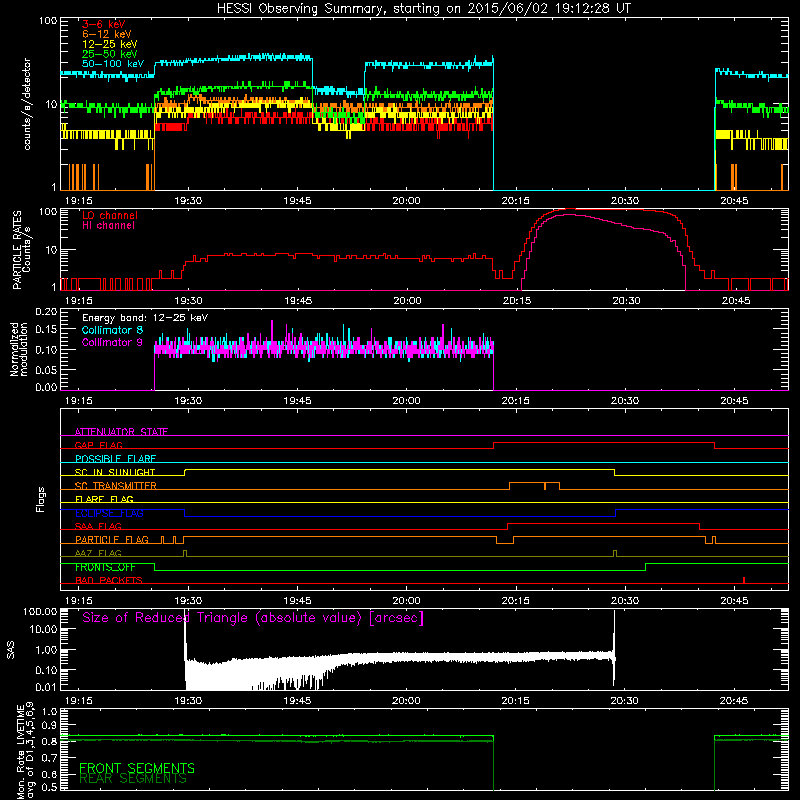Select the "SC IN SUNLIGHT" flag label

pos(115,472)
